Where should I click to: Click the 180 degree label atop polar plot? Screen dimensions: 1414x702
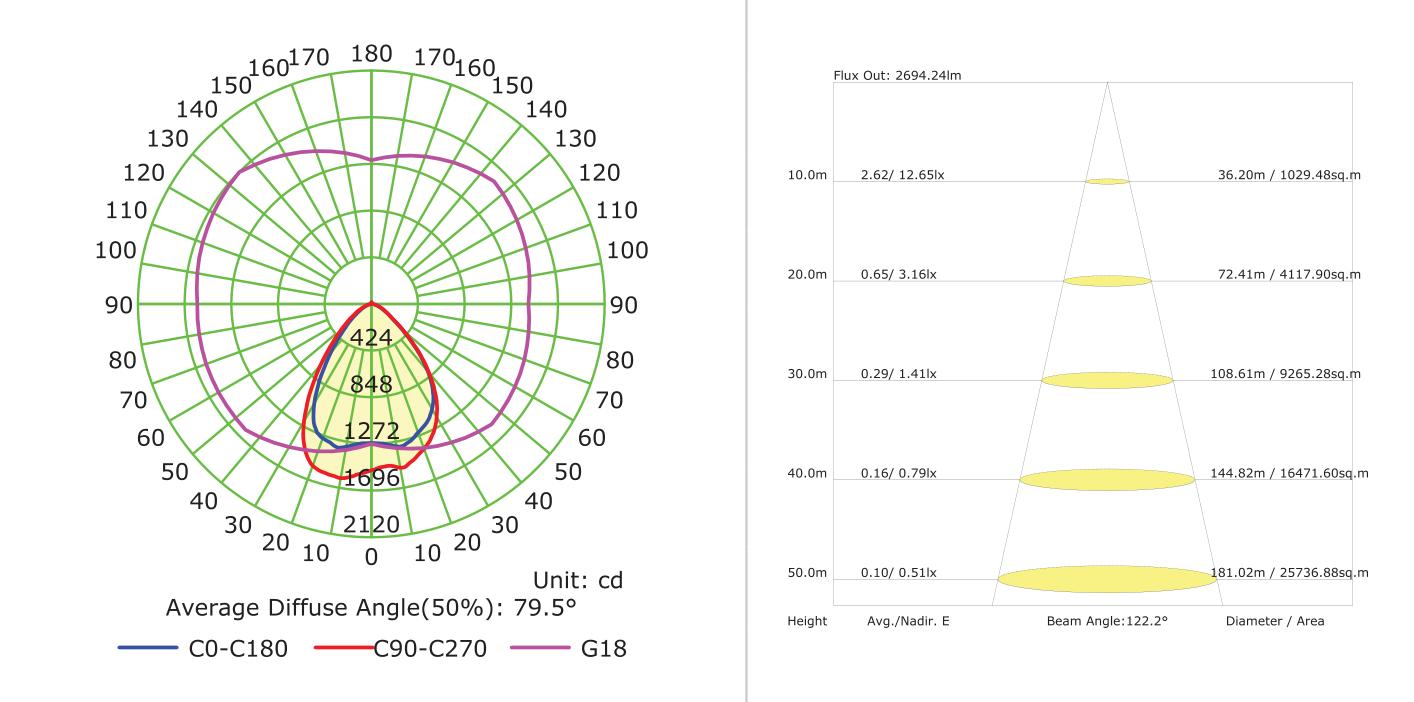(371, 54)
